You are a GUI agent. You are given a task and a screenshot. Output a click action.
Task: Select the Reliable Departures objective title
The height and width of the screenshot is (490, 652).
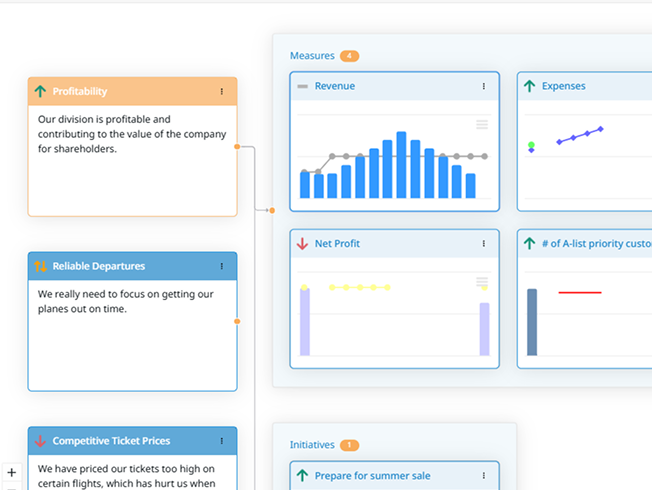coord(99,266)
